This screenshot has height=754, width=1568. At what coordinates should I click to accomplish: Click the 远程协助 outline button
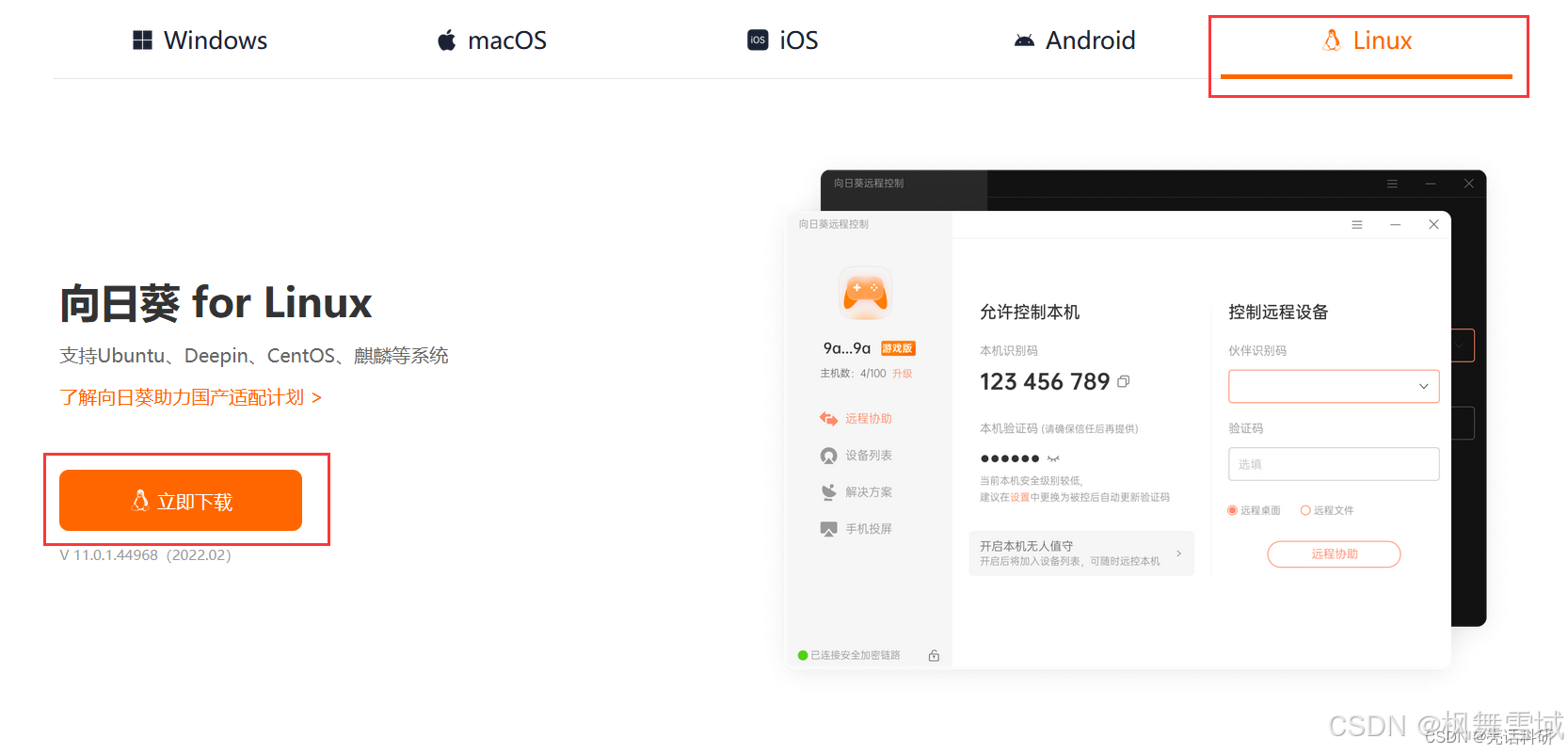point(1334,553)
